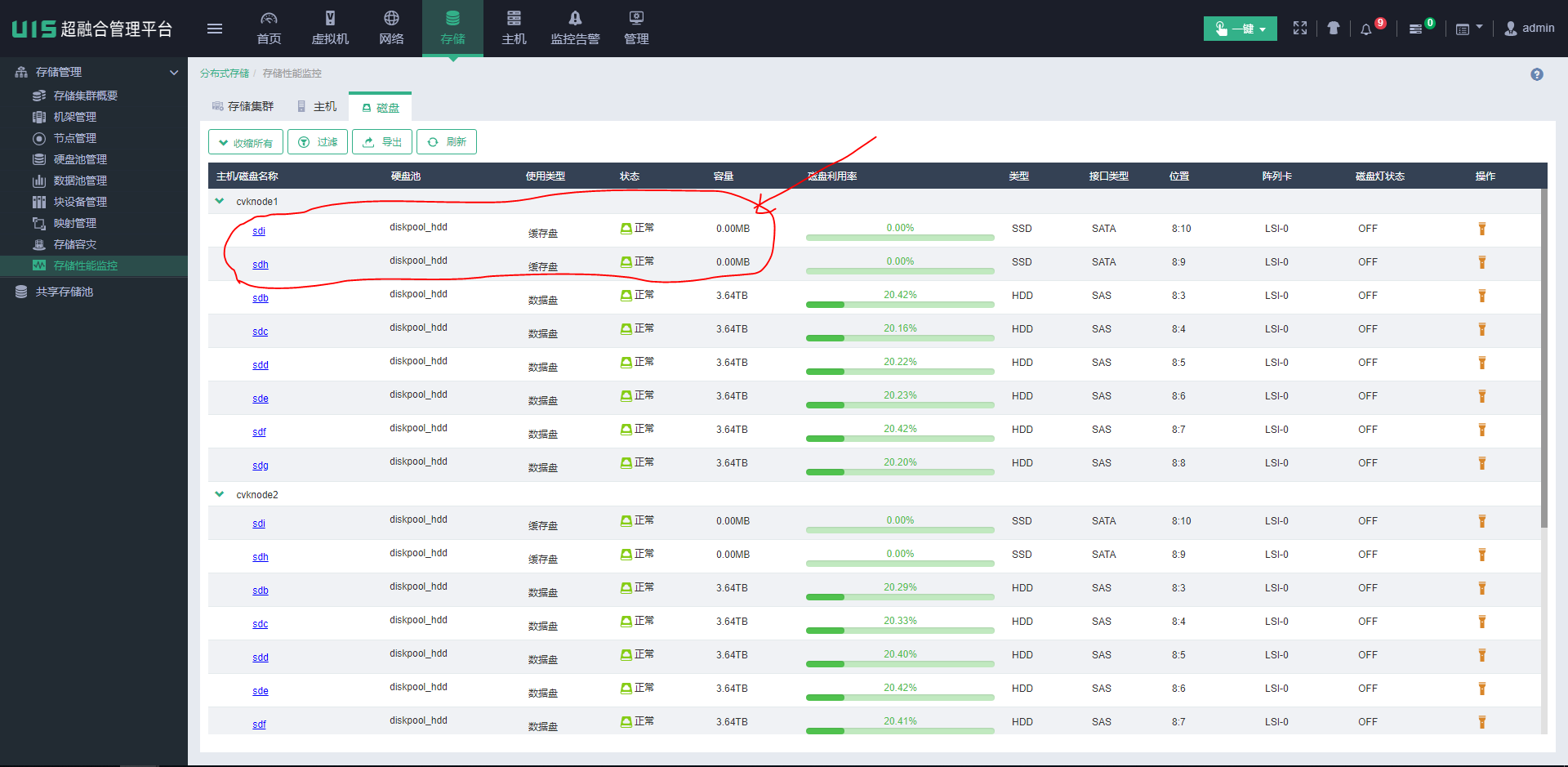The image size is (1568, 767).
Task: Collapse the 存储管理 sidebar section
Action: 174,73
